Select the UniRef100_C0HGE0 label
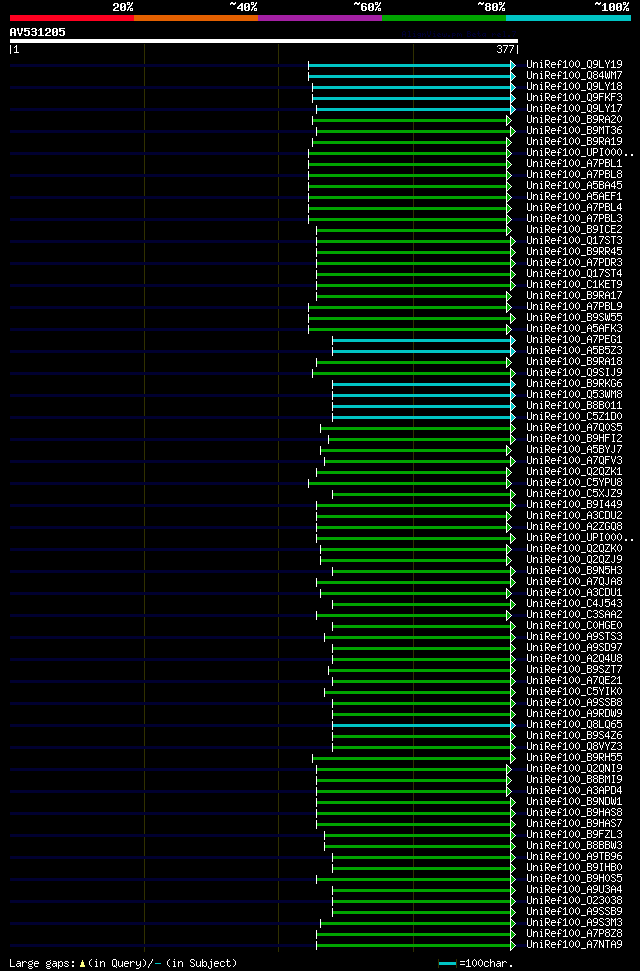Screen dimensions: 640x971 (x=574, y=626)
